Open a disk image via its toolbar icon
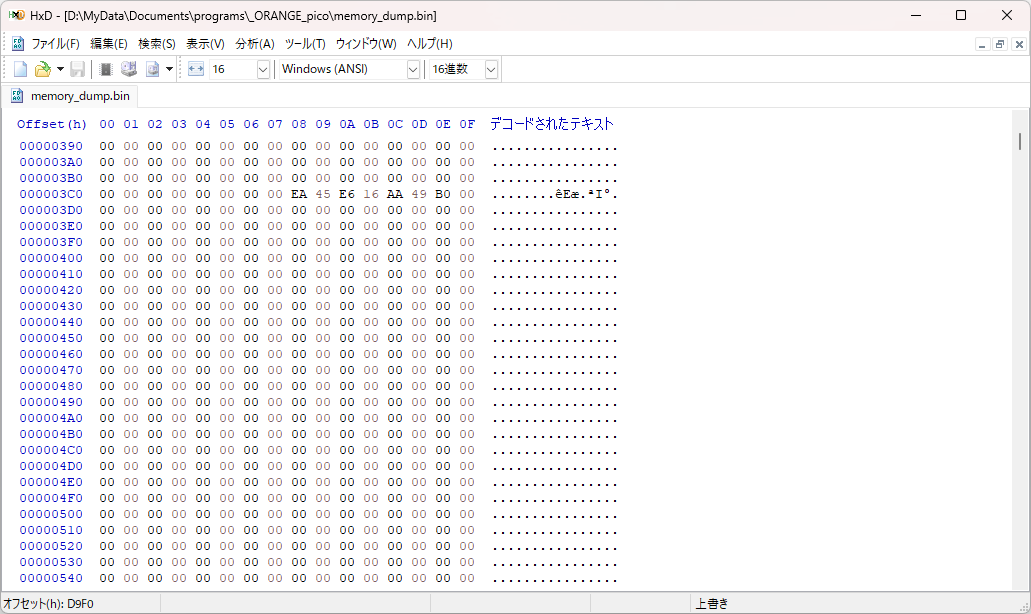1031x614 pixels. click(x=153, y=68)
